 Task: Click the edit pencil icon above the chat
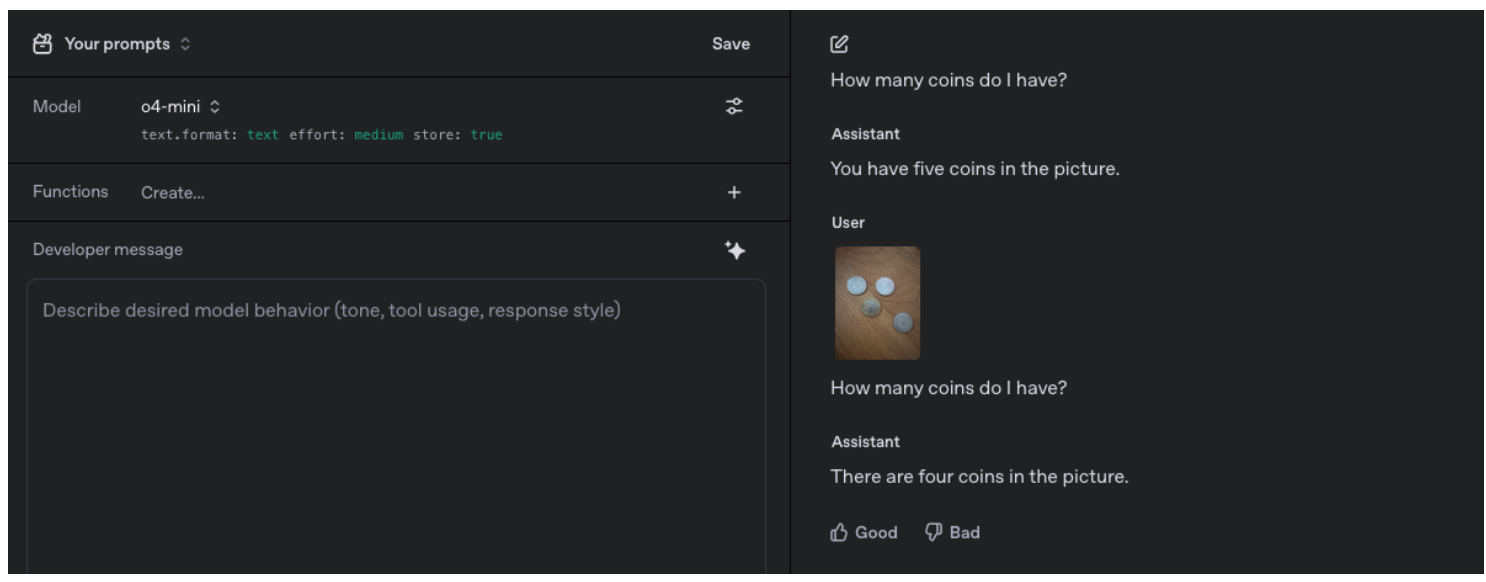(839, 44)
